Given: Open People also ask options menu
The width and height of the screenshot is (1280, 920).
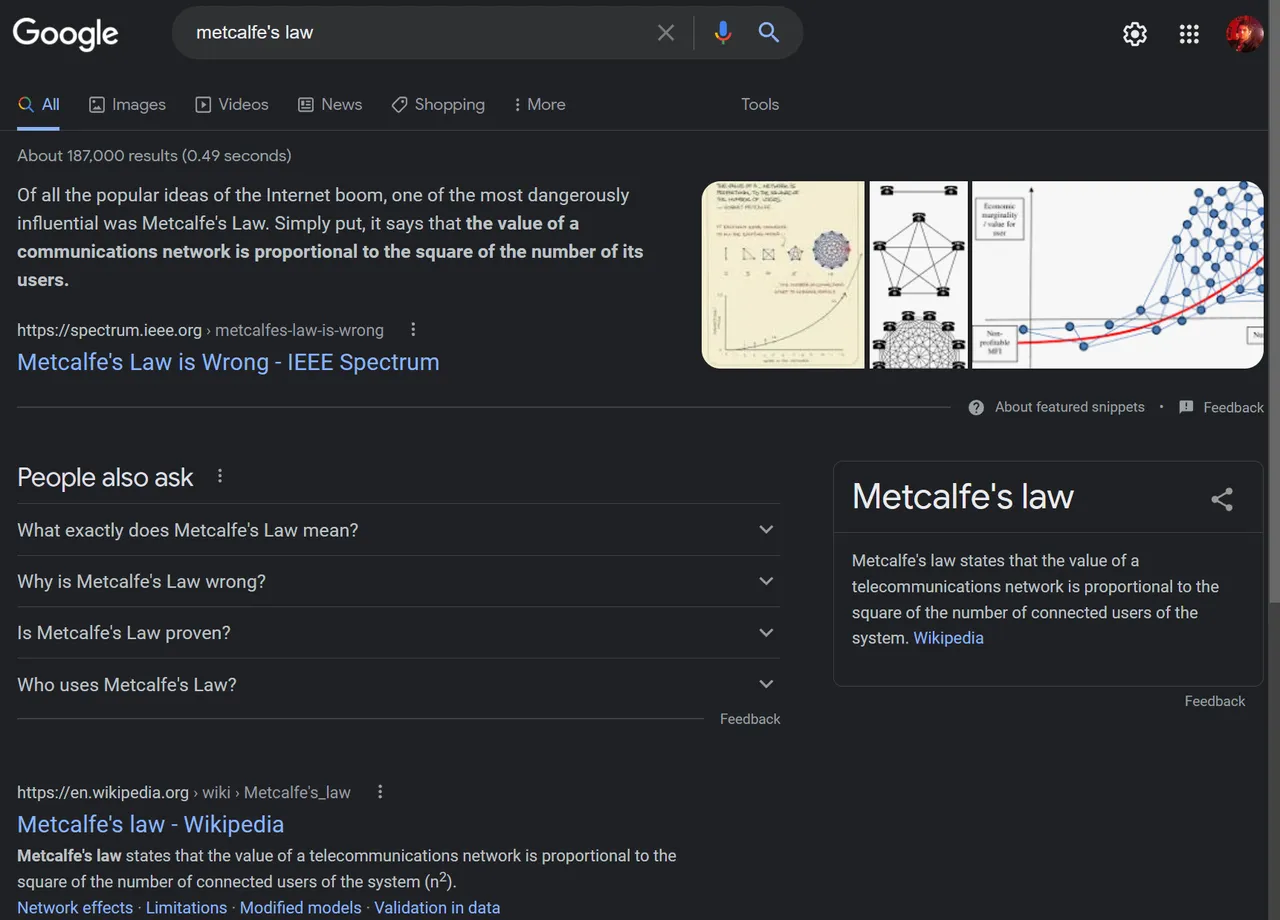Looking at the screenshot, I should [220, 477].
